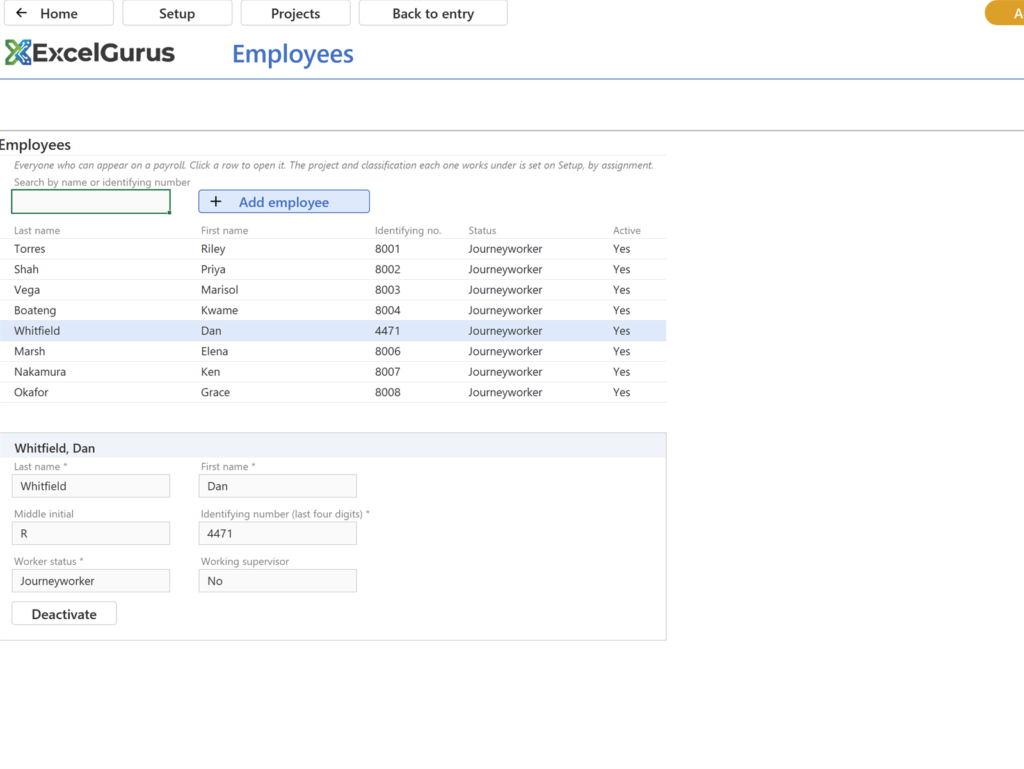The image size is (1024, 769).
Task: Edit the Last name field Whitfield
Action: (91, 486)
